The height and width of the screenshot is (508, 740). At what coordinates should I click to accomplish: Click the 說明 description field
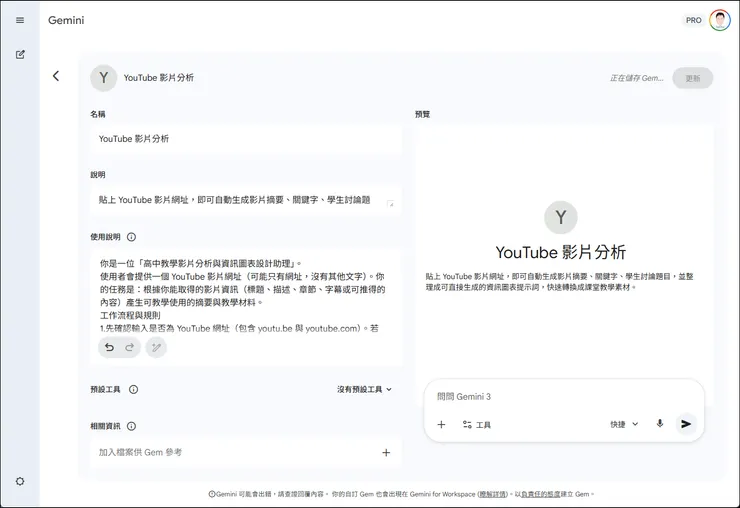[245, 201]
